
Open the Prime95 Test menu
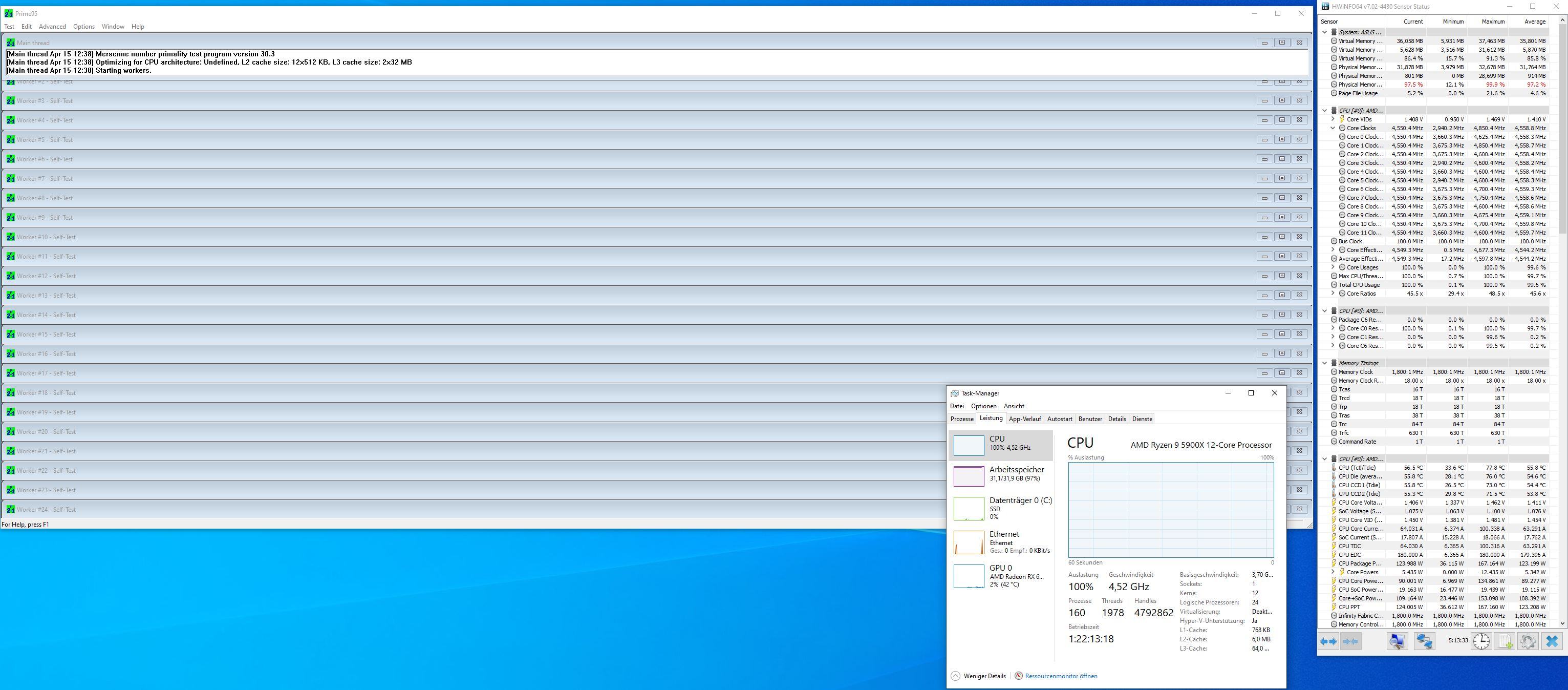[9, 27]
